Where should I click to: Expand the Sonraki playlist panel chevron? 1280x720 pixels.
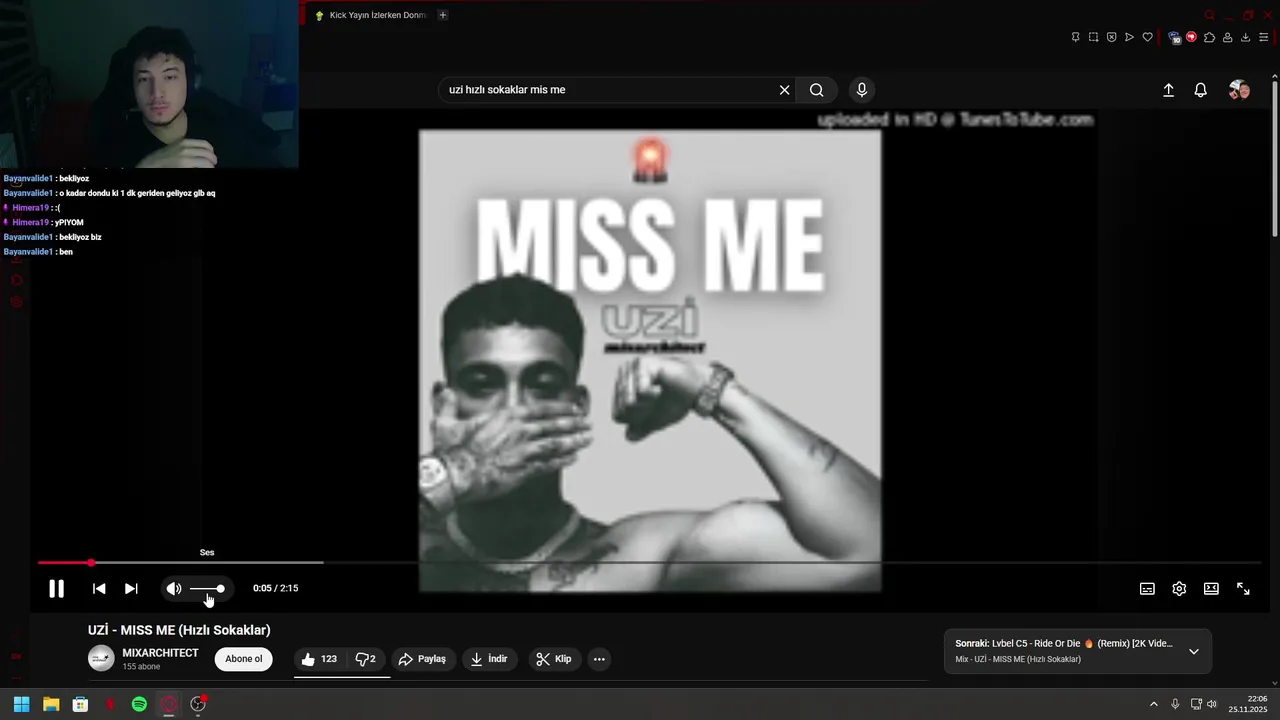click(1193, 651)
